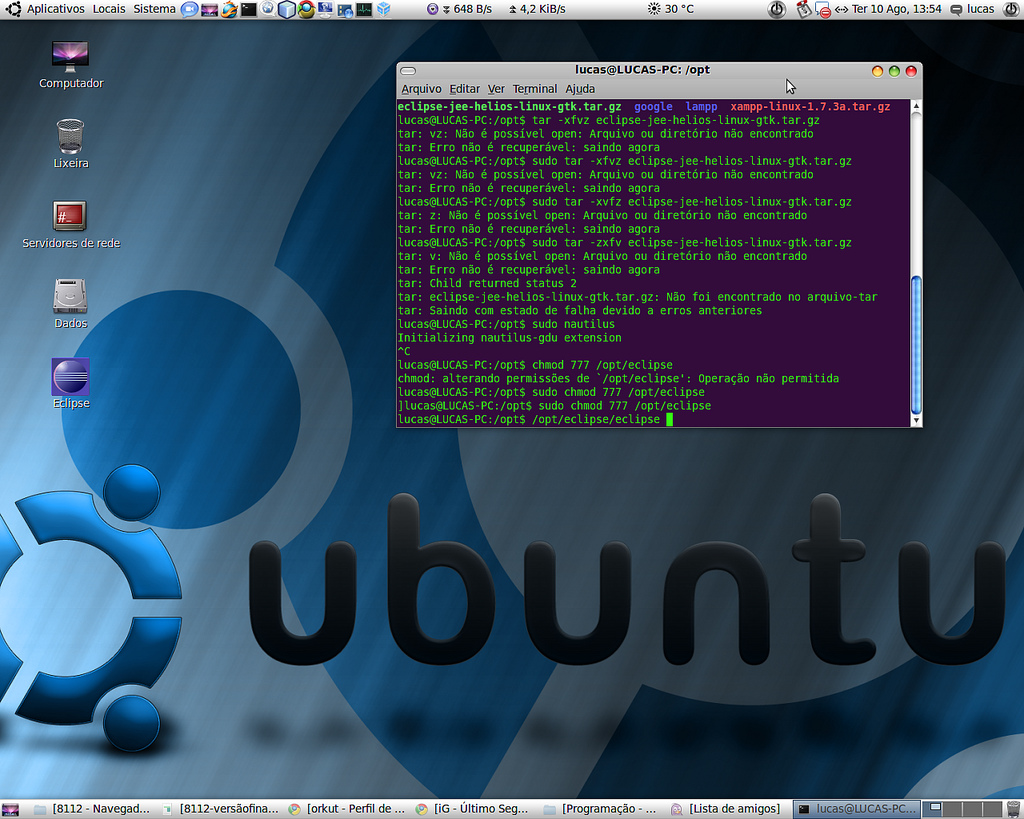Screen dimensions: 1024x819
Task: Switch to the second workspace
Action: (953, 809)
